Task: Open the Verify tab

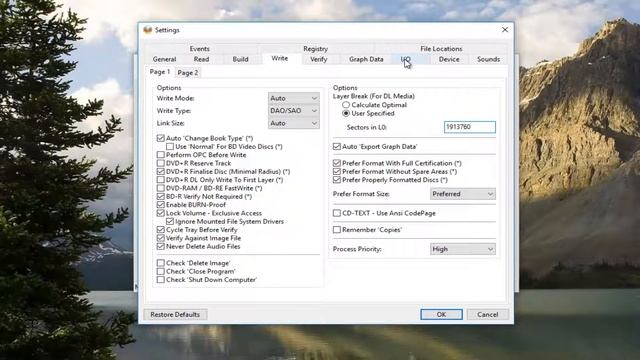Action: (318, 59)
